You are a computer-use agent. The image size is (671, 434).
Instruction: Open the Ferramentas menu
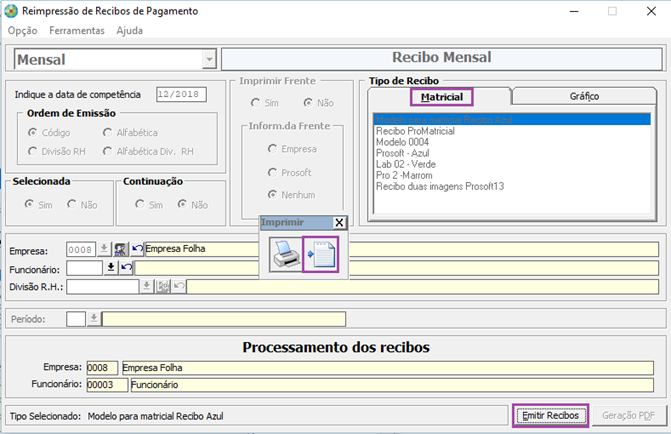(77, 30)
